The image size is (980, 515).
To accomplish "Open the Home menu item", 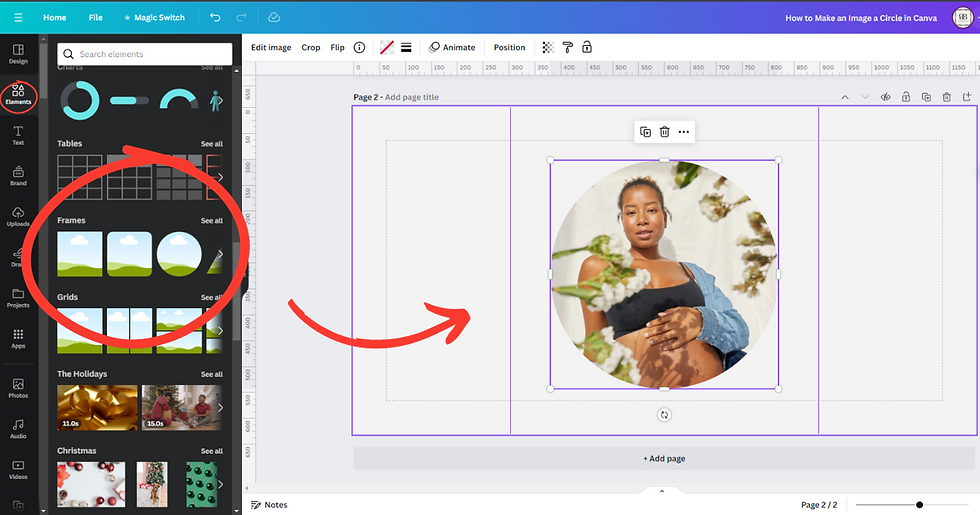I will tap(54, 18).
